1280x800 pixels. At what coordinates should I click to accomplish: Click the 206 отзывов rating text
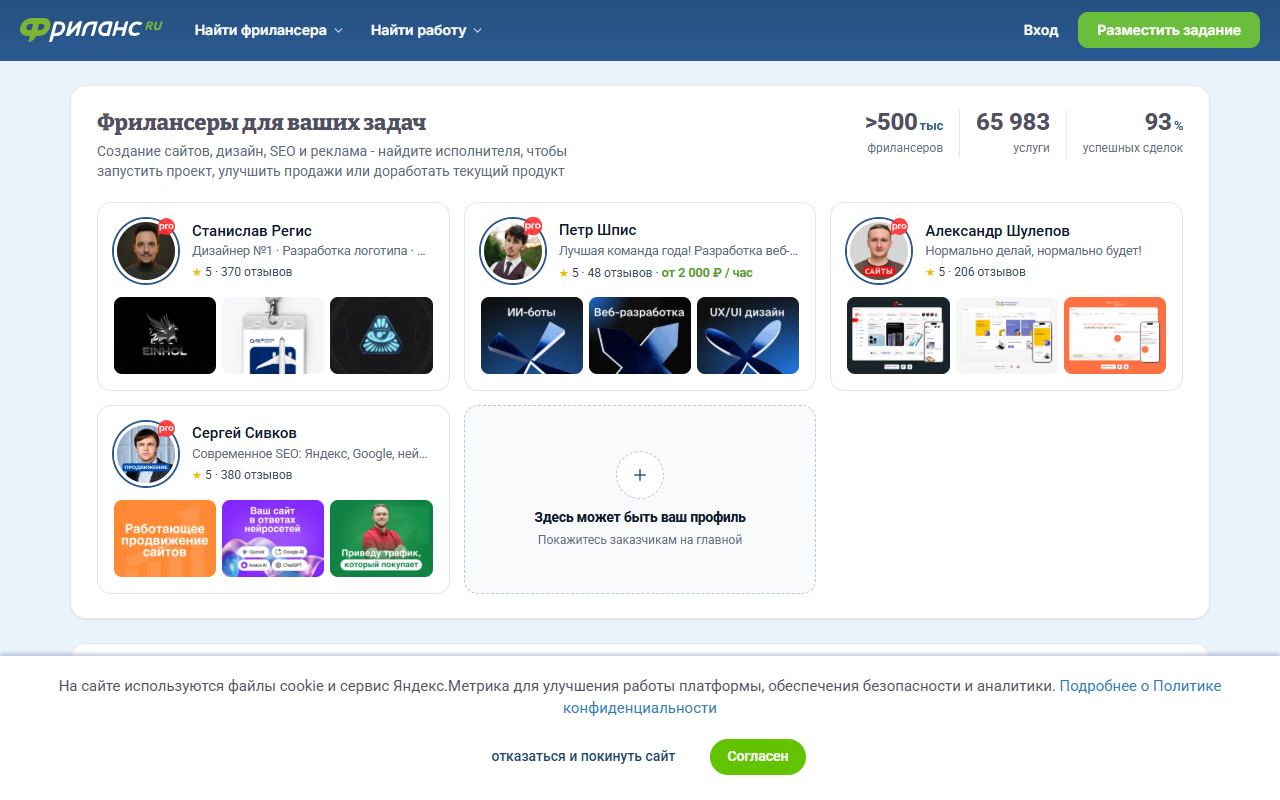990,272
